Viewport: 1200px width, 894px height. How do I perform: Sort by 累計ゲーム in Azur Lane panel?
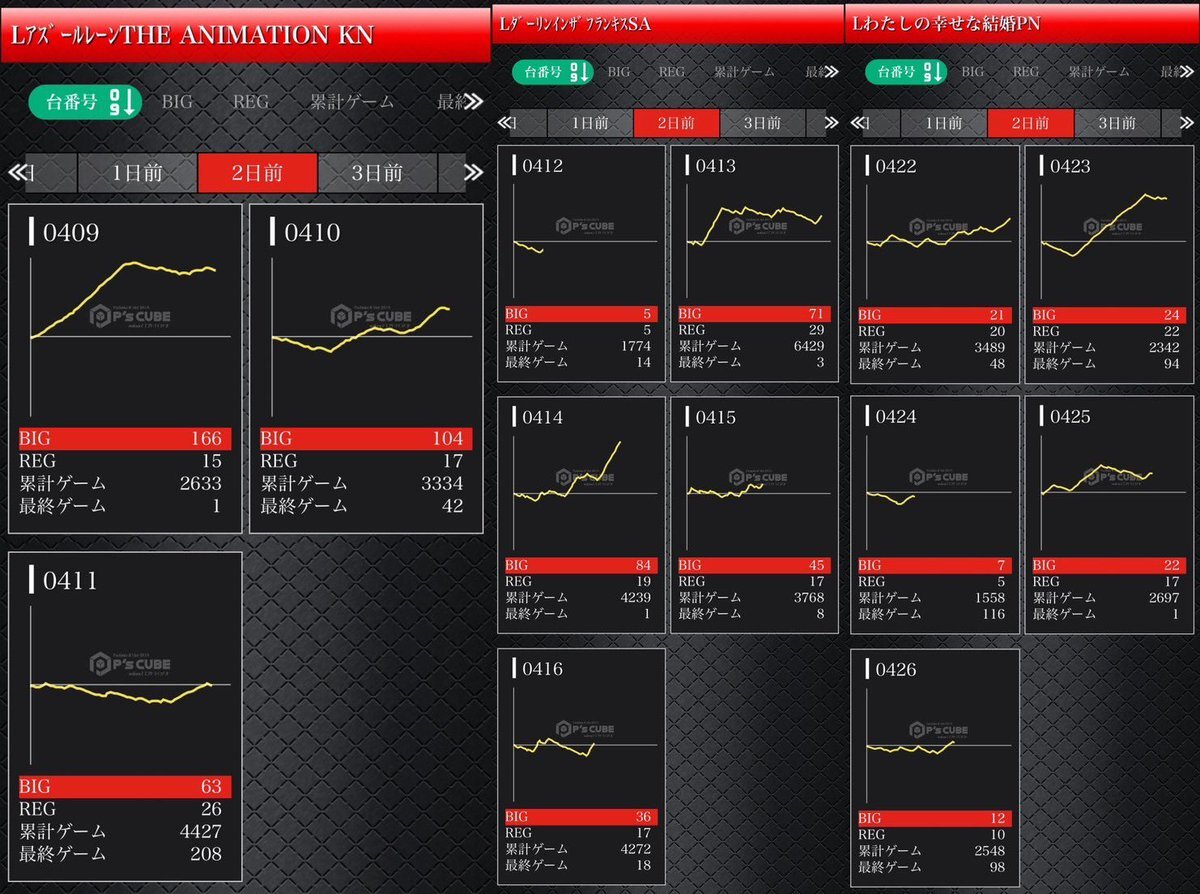tap(351, 102)
